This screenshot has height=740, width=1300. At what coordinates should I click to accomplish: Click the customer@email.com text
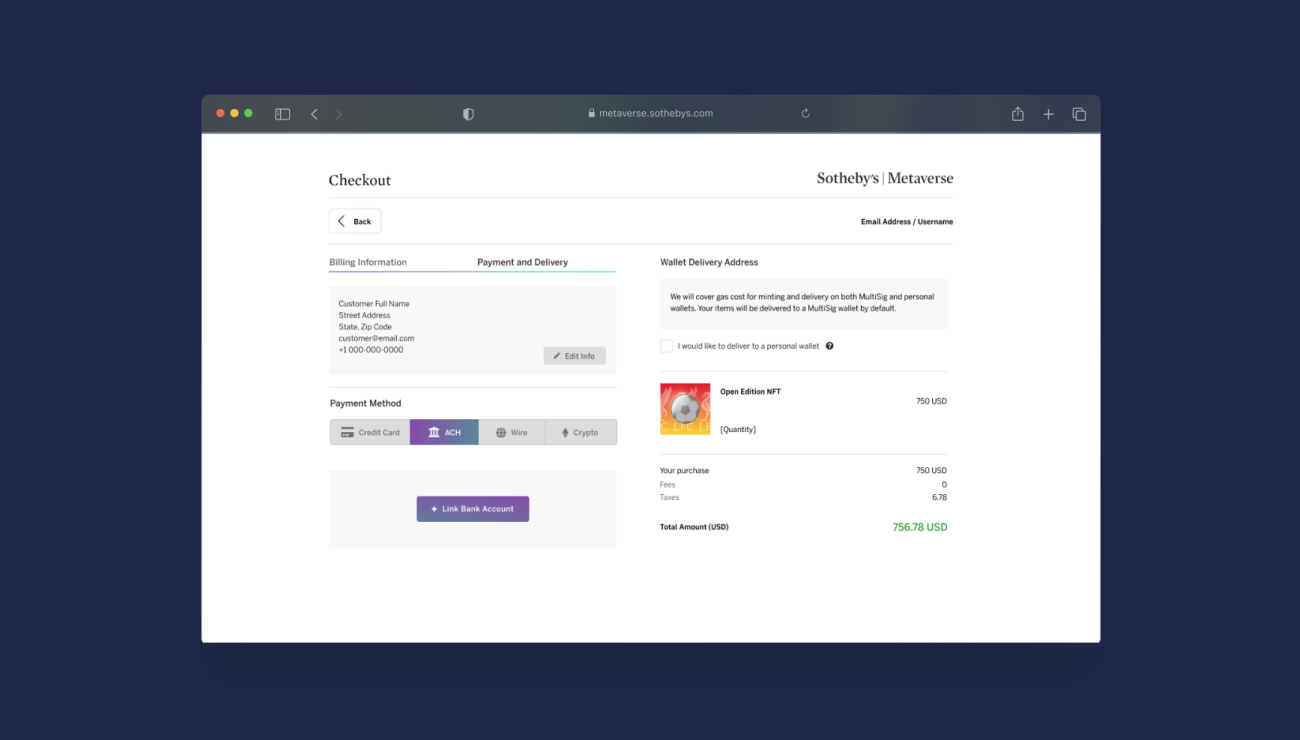(x=376, y=338)
